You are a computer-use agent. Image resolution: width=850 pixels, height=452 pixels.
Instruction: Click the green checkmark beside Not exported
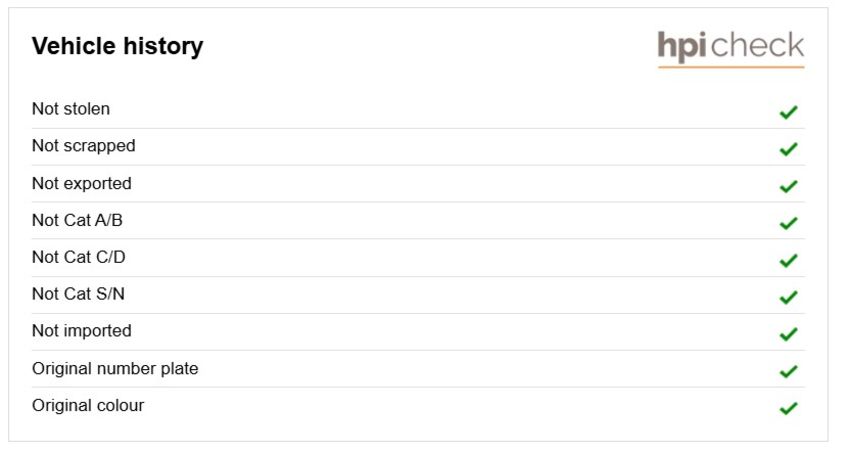pos(788,186)
